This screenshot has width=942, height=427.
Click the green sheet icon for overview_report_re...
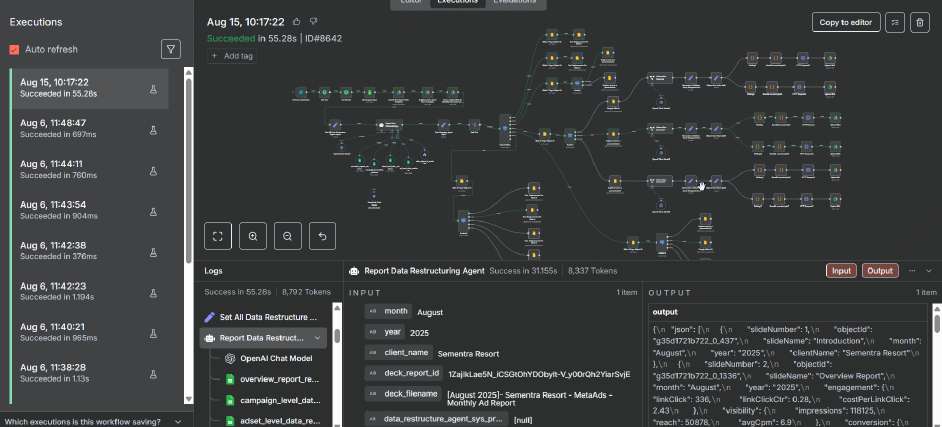(229, 379)
